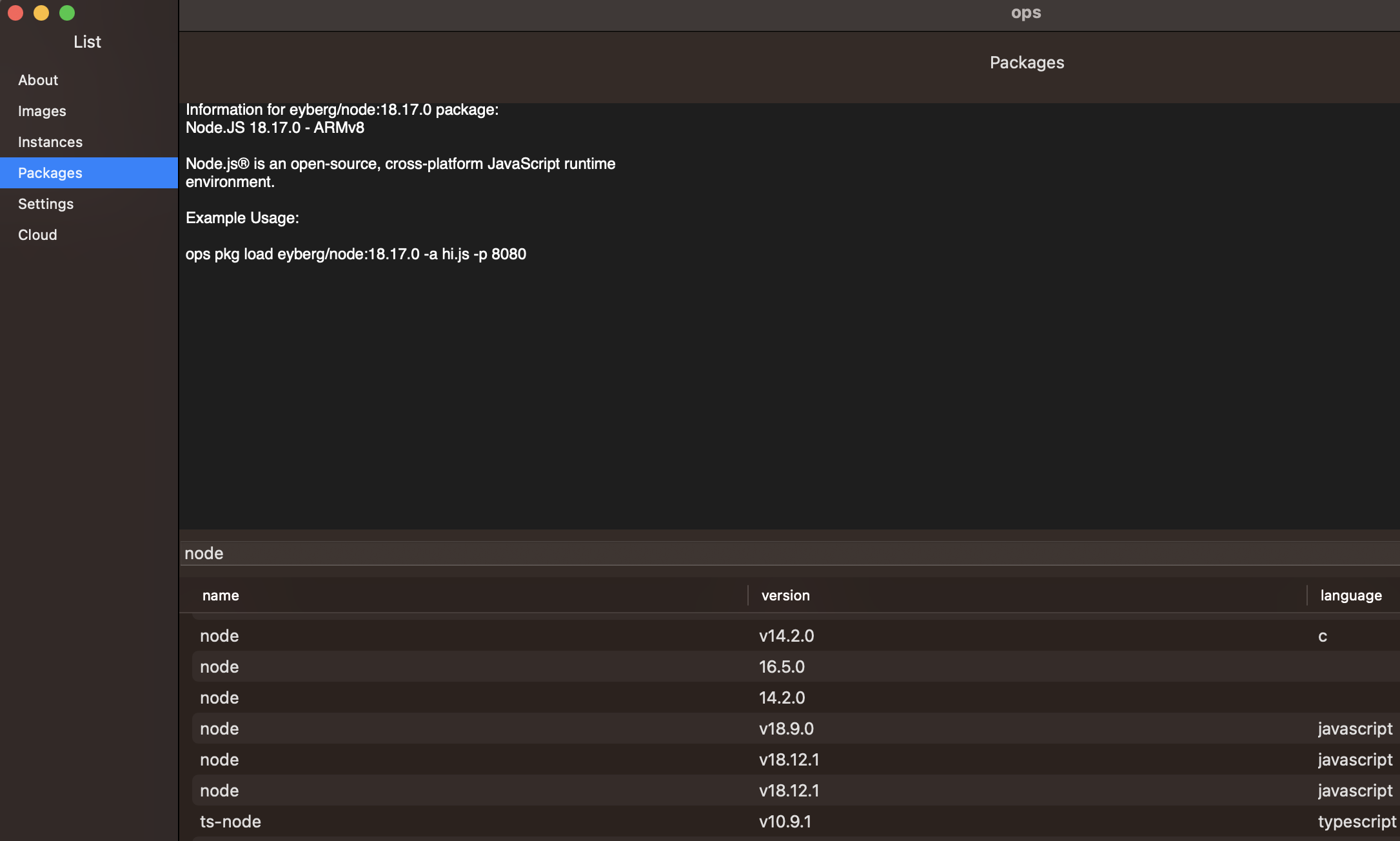Screen dimensions: 1400x841
Task: Click the typescript language cell
Action: pyautogui.click(x=1357, y=822)
